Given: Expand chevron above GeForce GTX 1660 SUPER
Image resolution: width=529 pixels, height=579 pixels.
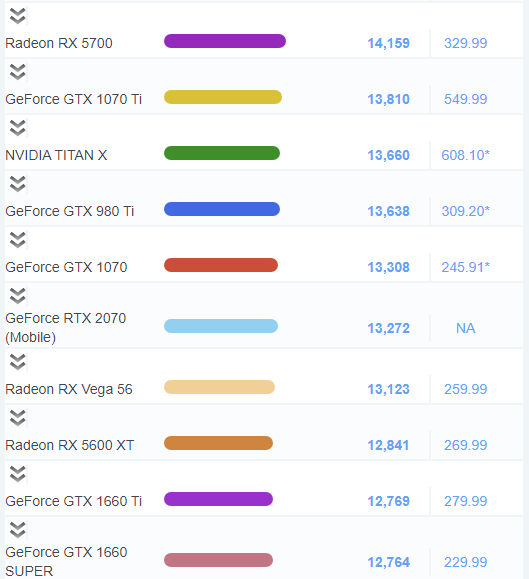Looking at the screenshot, I should coord(17,530).
